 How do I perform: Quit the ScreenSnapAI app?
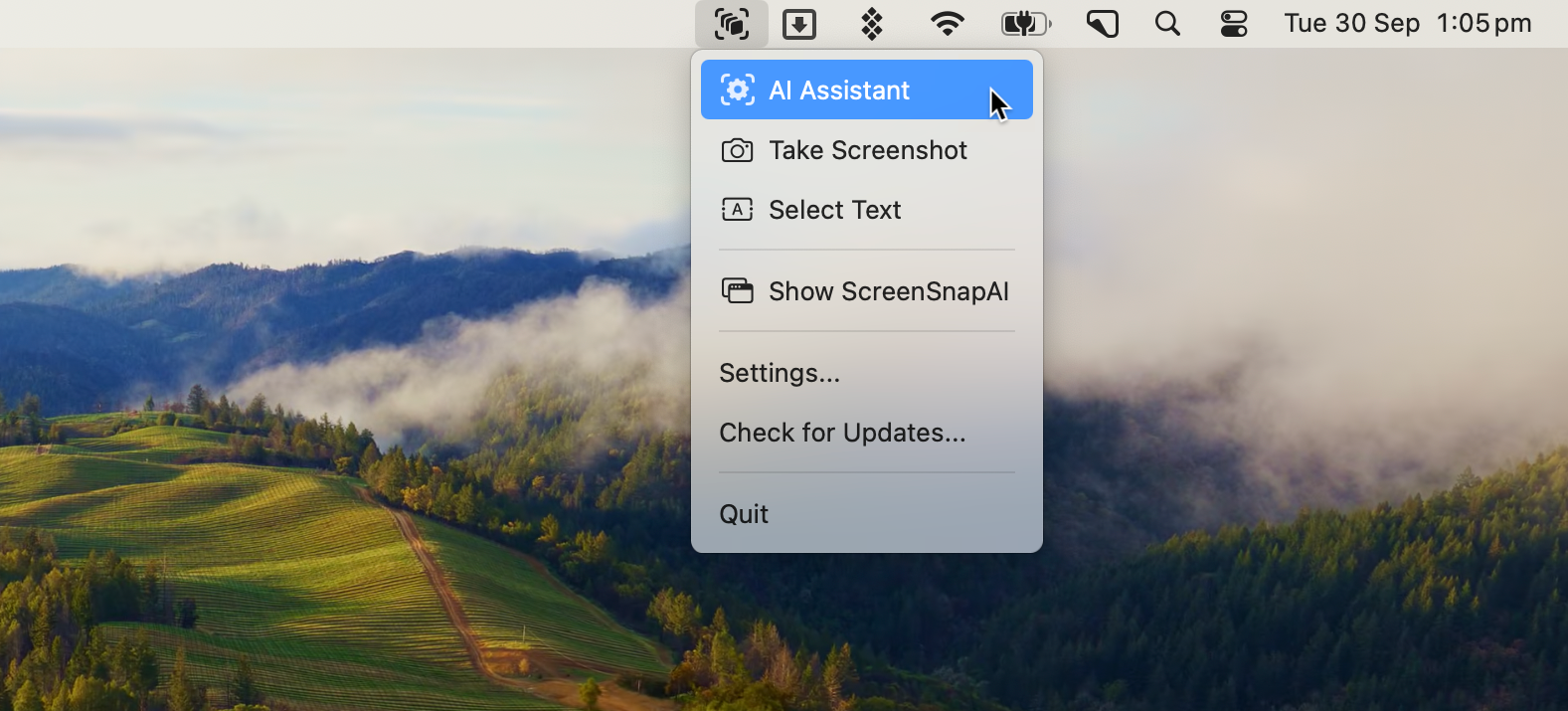coord(744,514)
